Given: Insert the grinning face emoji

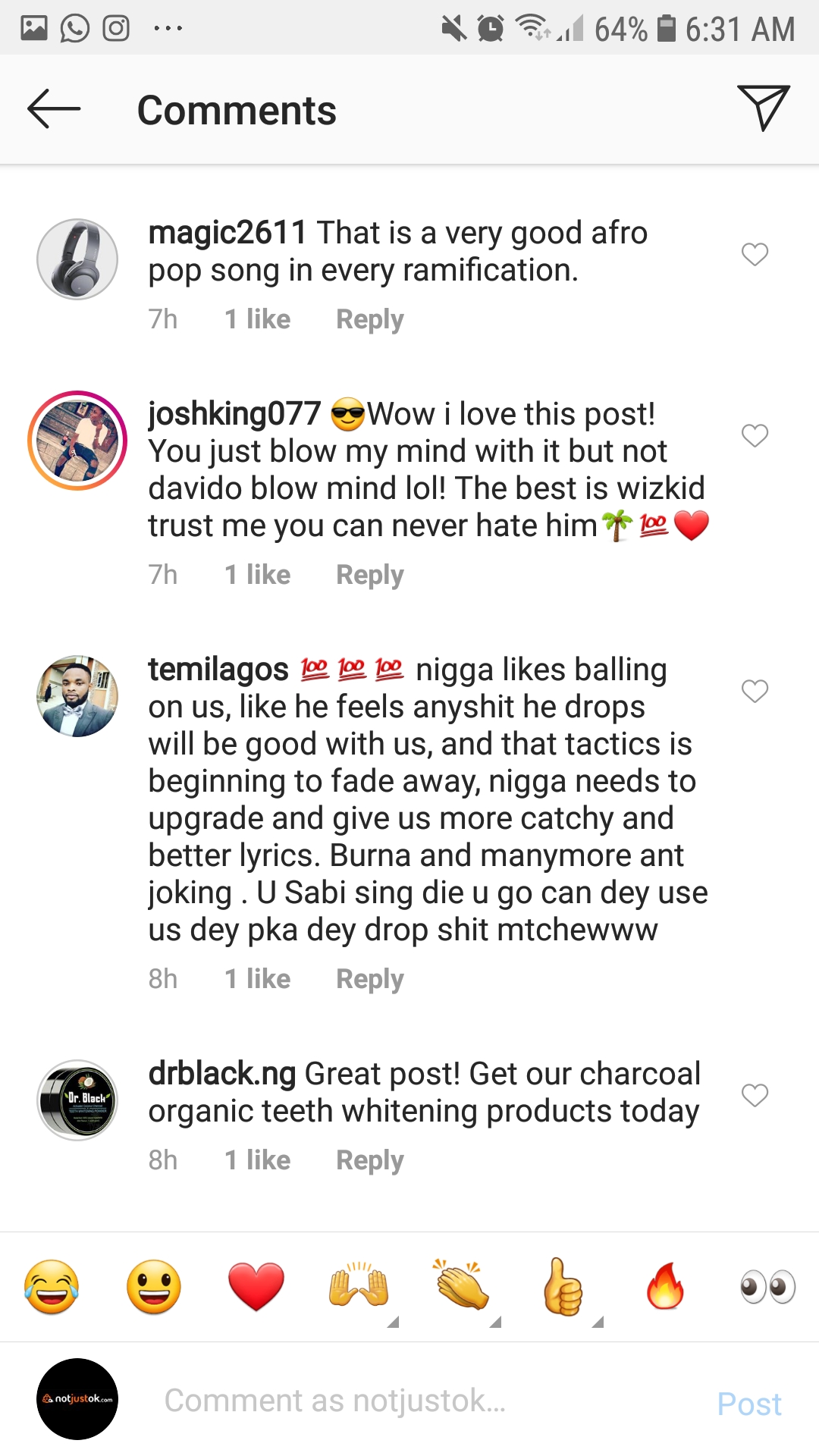Looking at the screenshot, I should 154,1287.
